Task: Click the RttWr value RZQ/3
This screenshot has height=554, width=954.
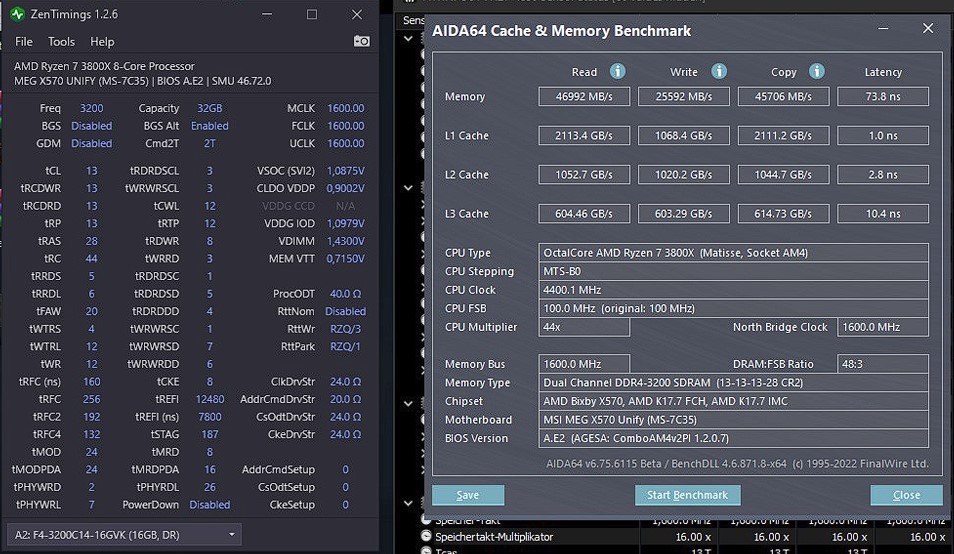Action: [346, 329]
